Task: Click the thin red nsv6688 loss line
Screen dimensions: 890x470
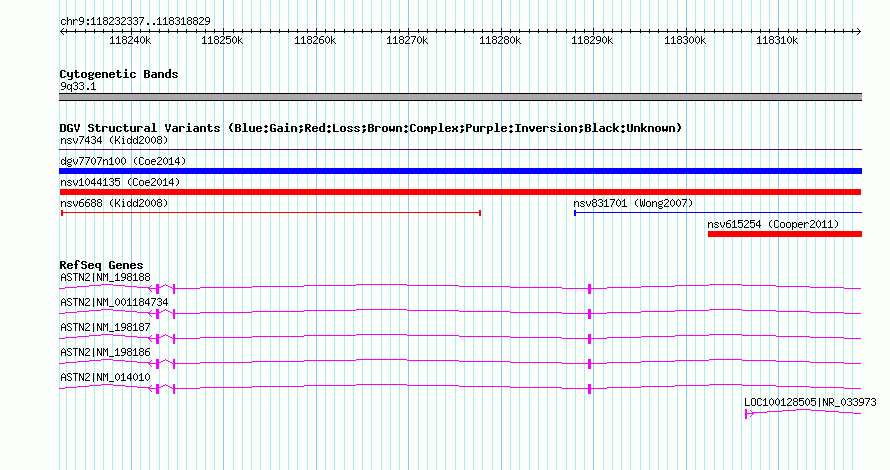Action: click(271, 213)
